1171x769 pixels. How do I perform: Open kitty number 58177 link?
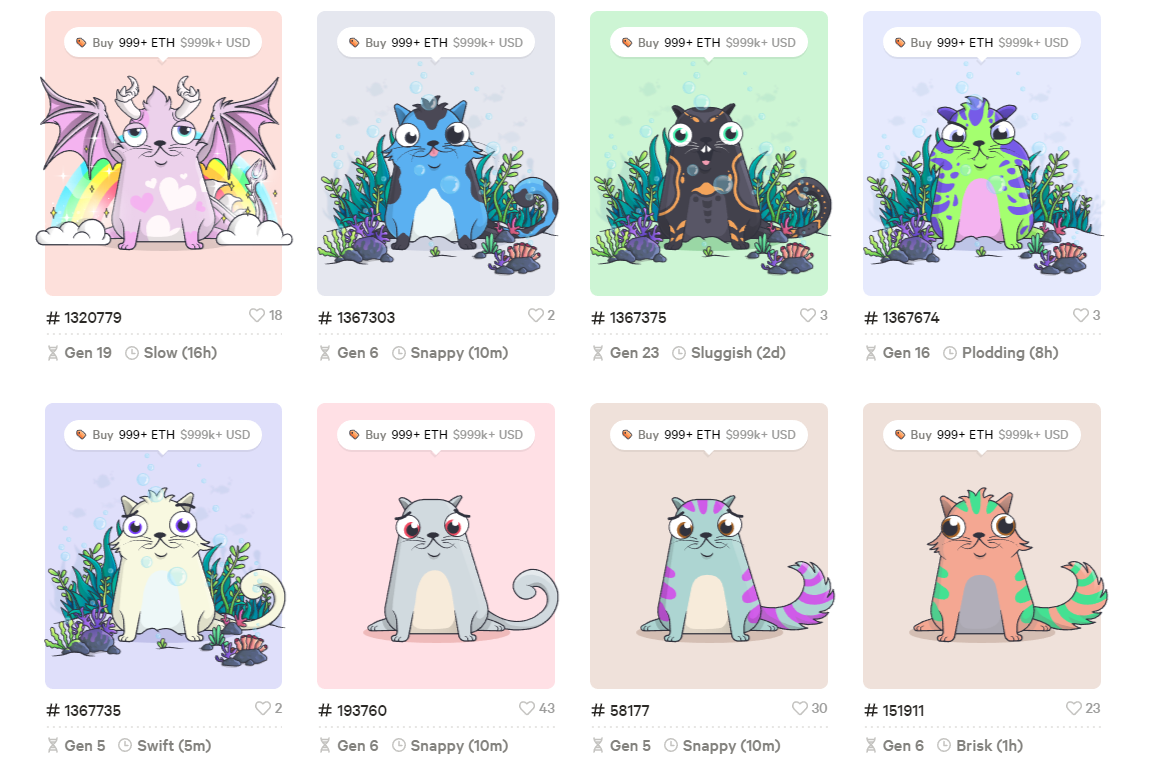621,710
